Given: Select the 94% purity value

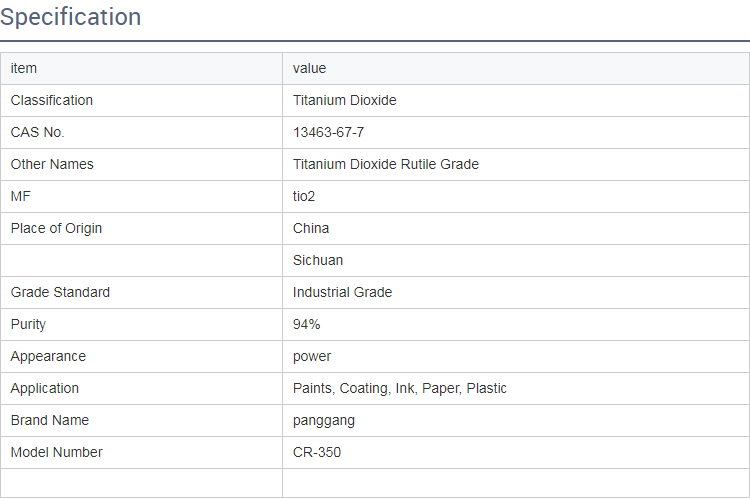Looking at the screenshot, I should pos(306,324).
